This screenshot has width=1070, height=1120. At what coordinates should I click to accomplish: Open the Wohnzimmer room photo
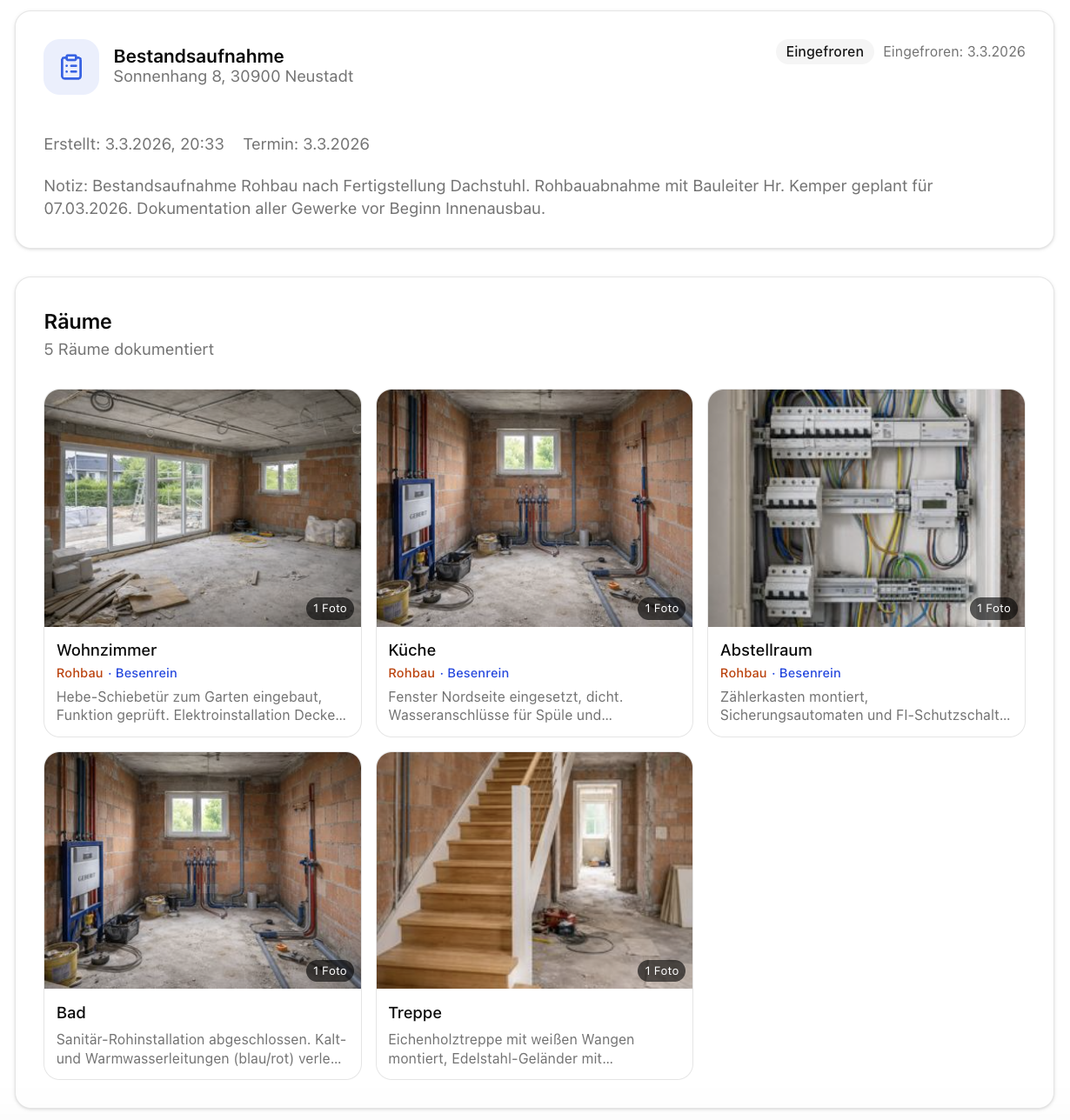[202, 508]
